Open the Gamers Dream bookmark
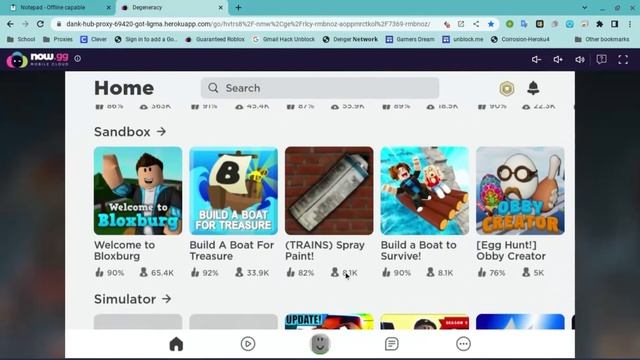This screenshot has width=640, height=360. click(x=411, y=39)
